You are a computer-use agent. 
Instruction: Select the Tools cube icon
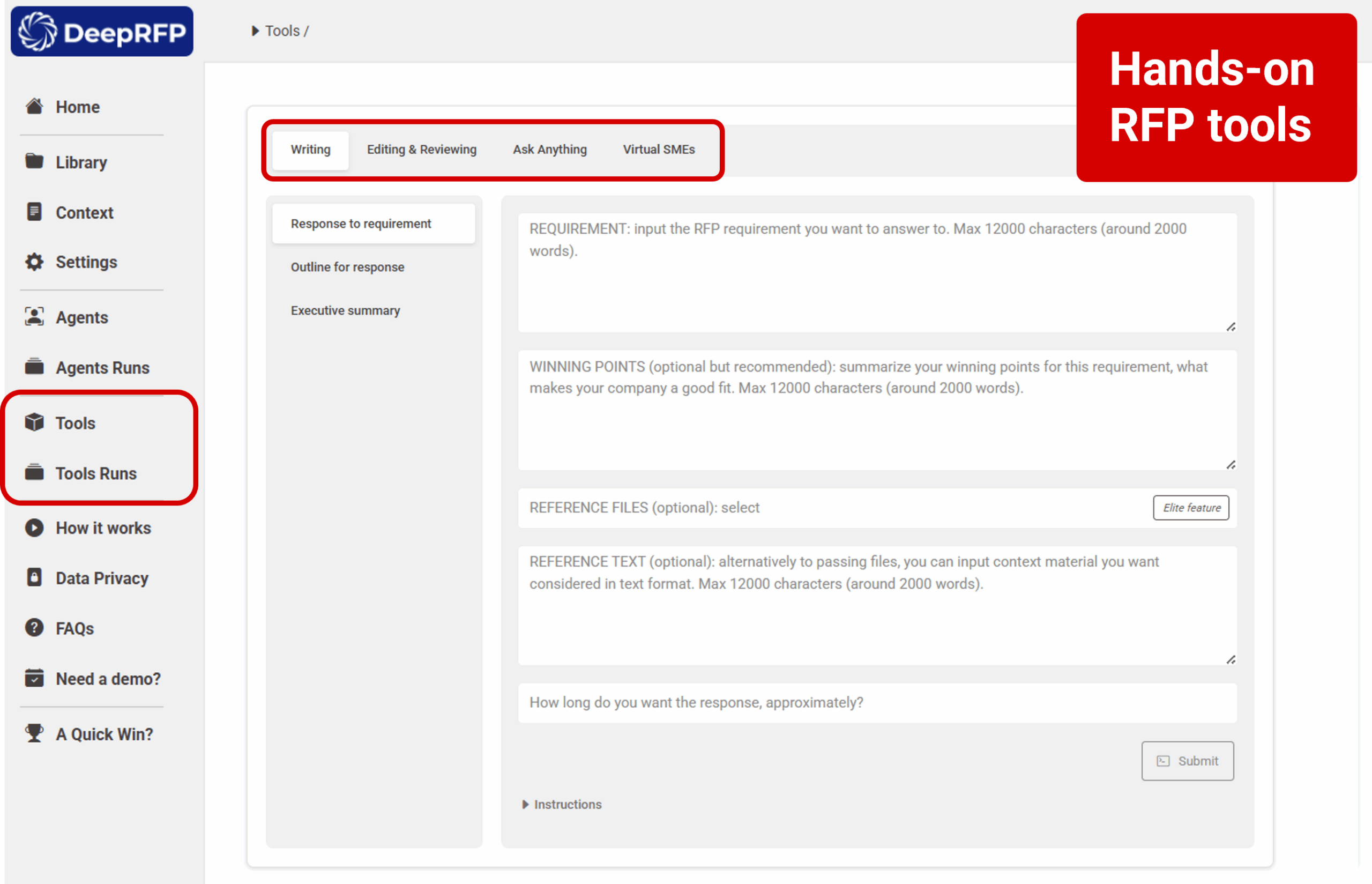coord(34,422)
